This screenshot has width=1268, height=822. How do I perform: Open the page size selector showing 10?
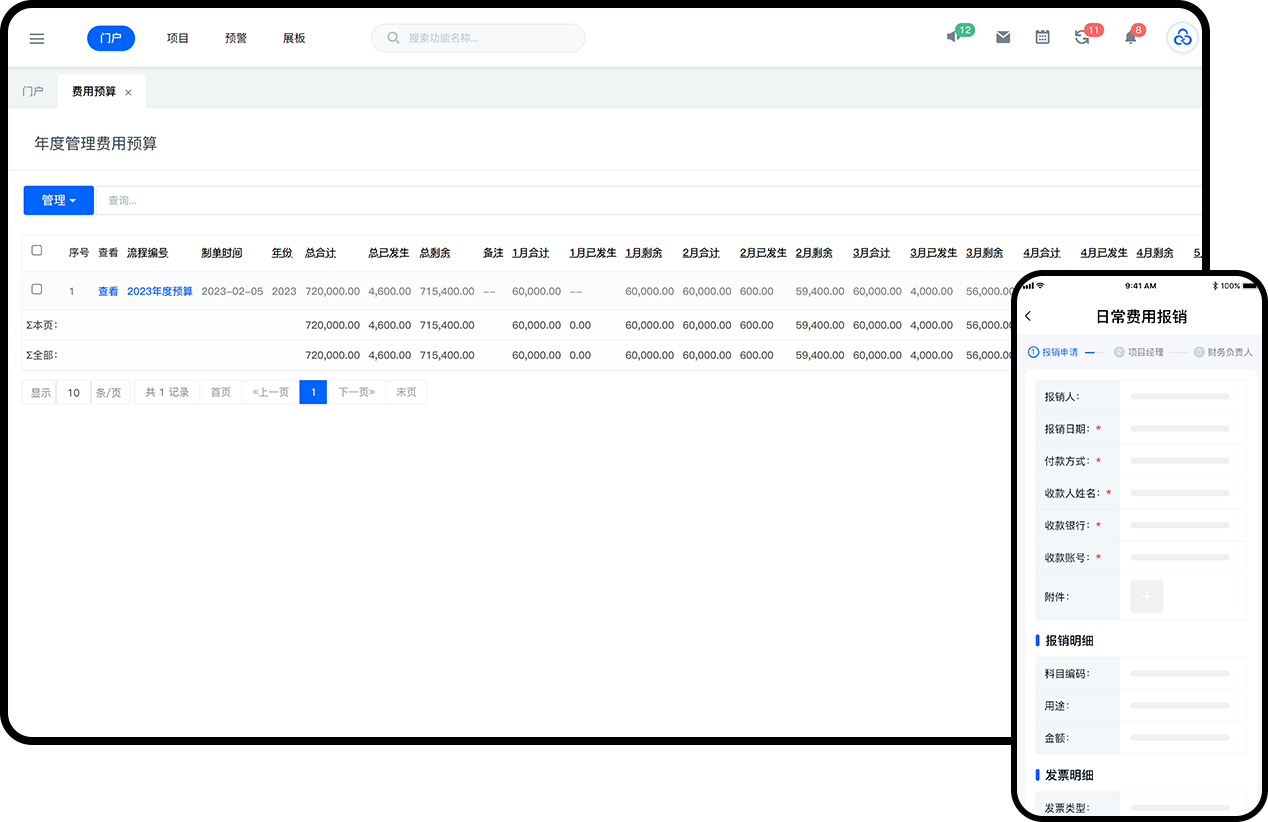coord(73,393)
